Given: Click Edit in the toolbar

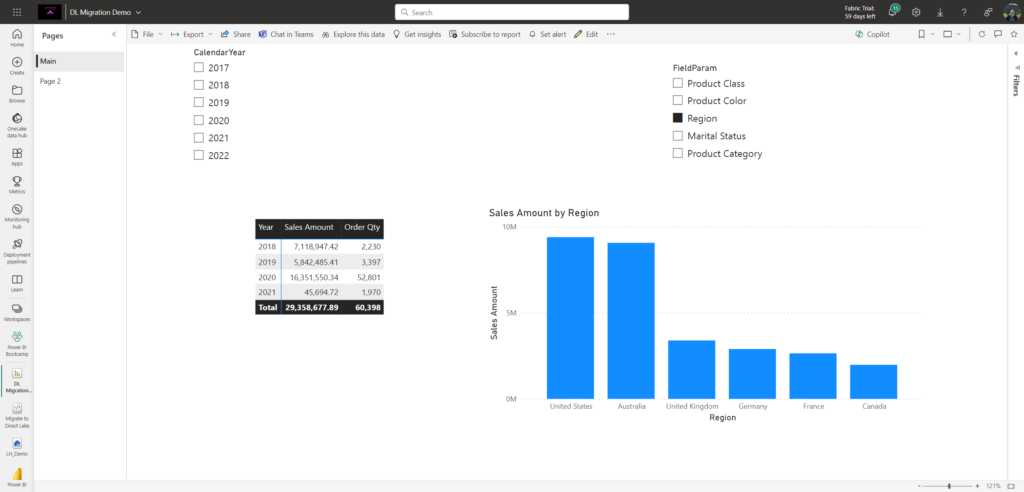Looking at the screenshot, I should coord(586,34).
